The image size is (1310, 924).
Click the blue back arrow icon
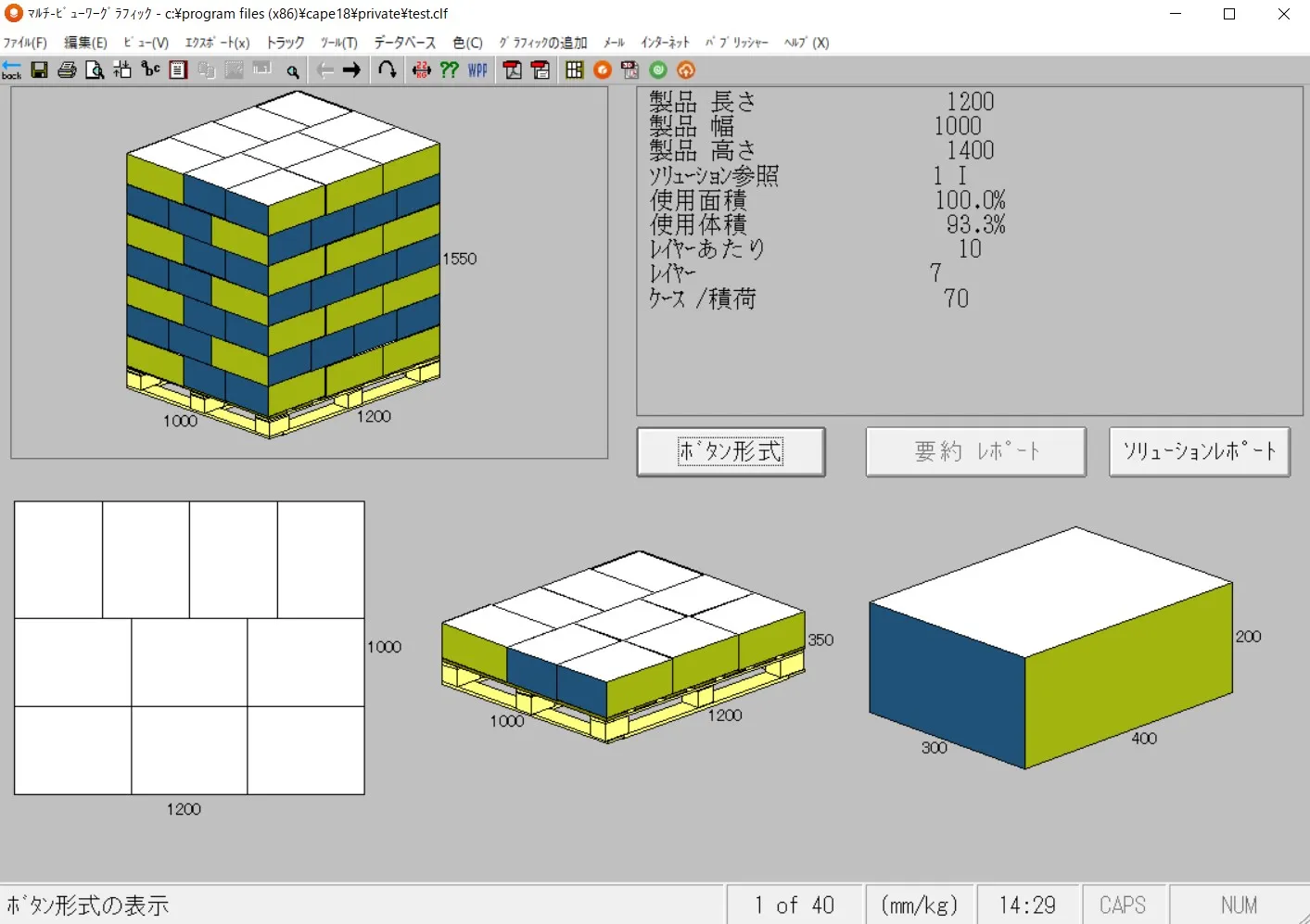pos(11,70)
